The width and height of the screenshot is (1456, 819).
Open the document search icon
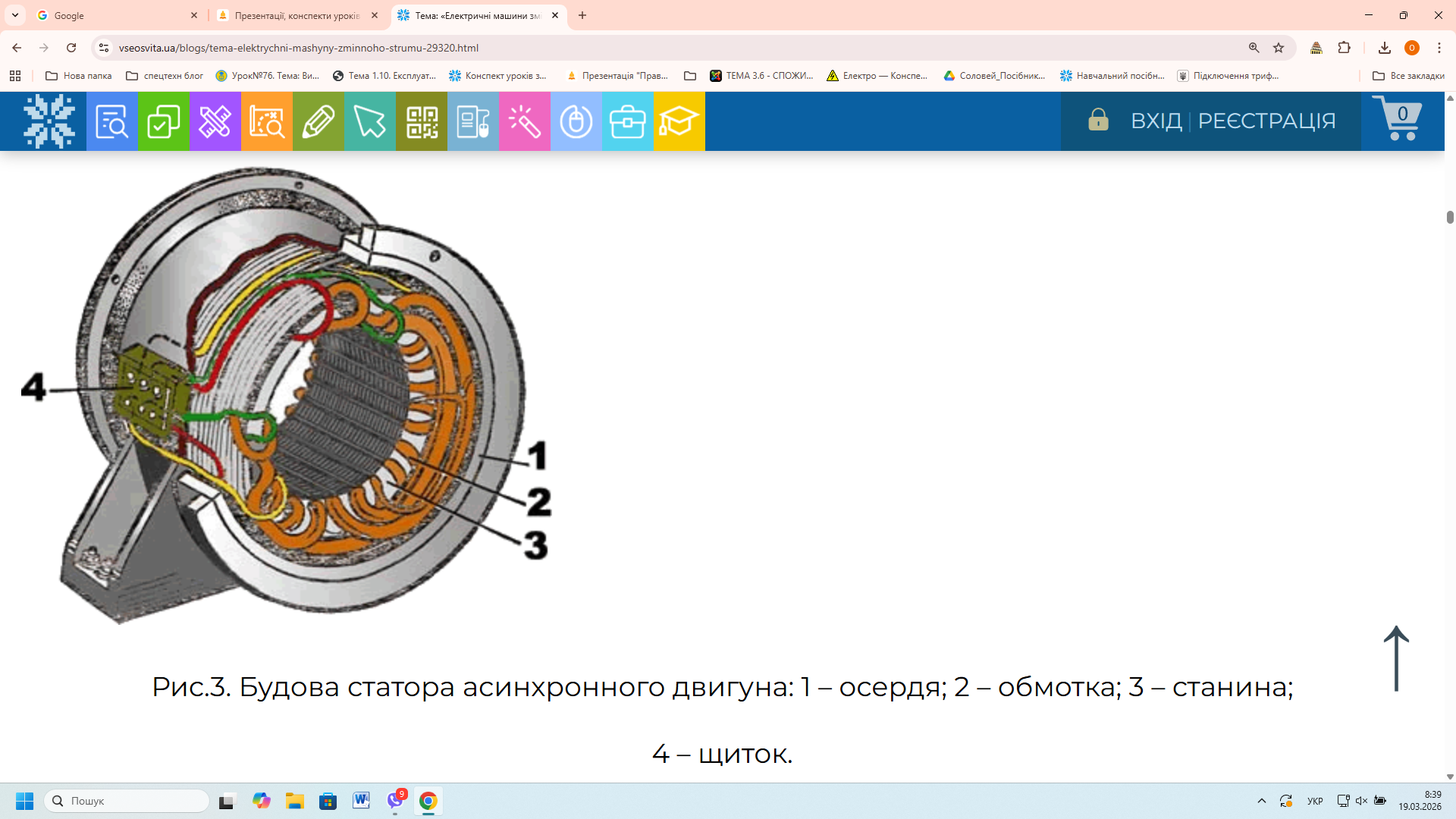[111, 121]
